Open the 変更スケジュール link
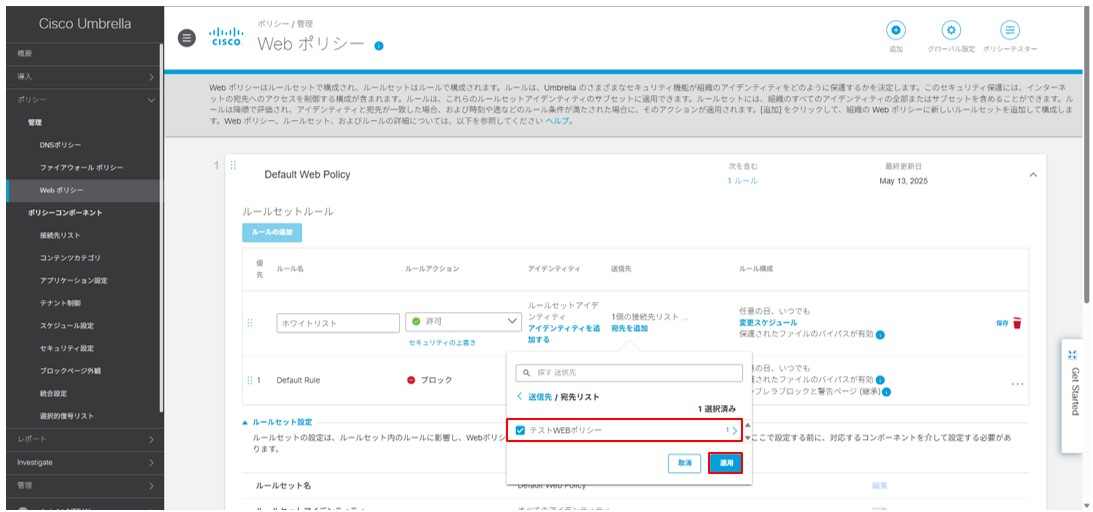This screenshot has height=512, width=1093. point(768,323)
